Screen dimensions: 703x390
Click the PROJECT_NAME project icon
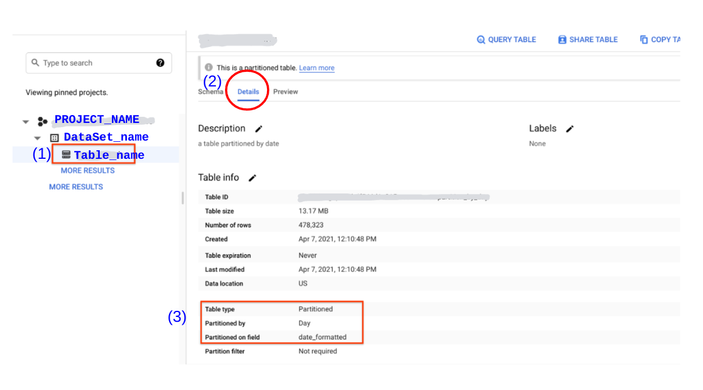tap(43, 121)
